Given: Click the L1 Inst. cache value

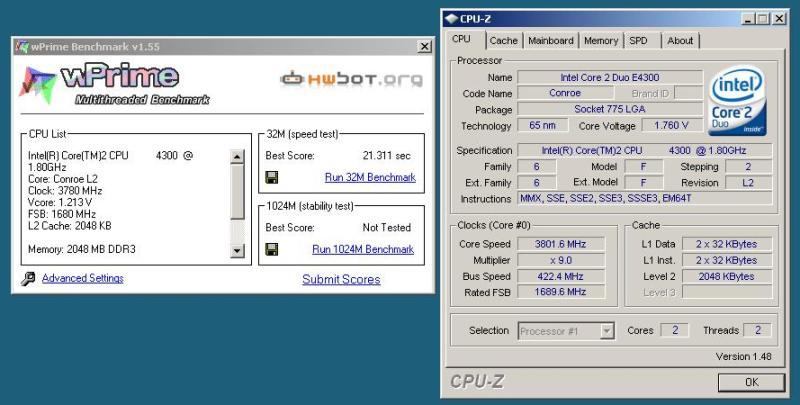Looking at the screenshot, I should point(727,260).
